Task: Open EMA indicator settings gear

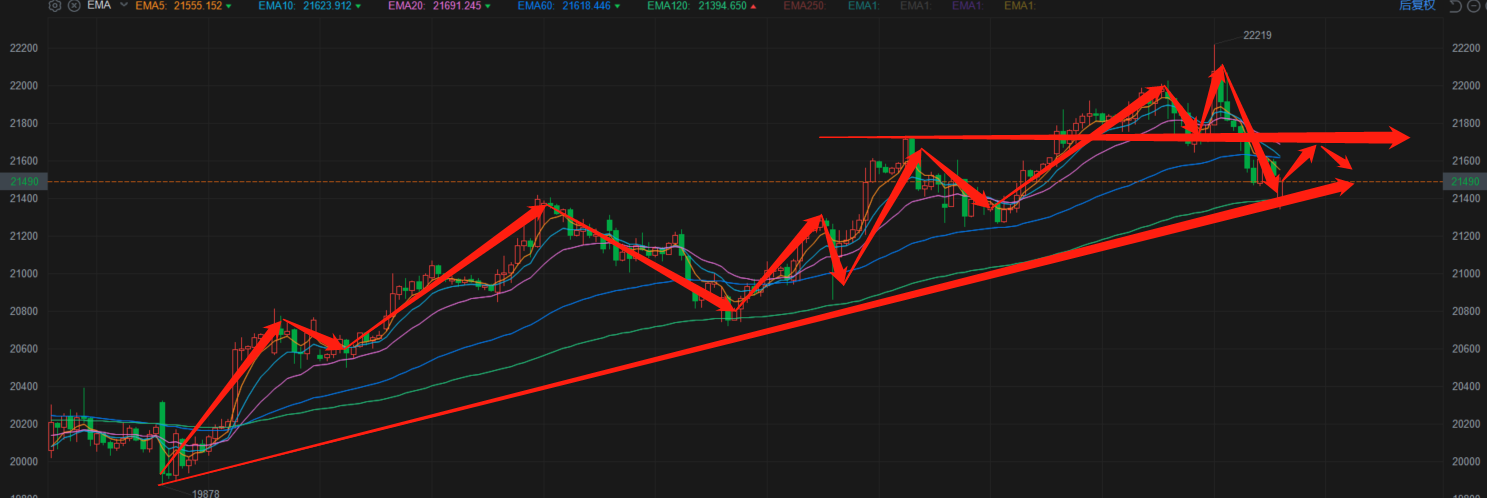Action: point(54,6)
